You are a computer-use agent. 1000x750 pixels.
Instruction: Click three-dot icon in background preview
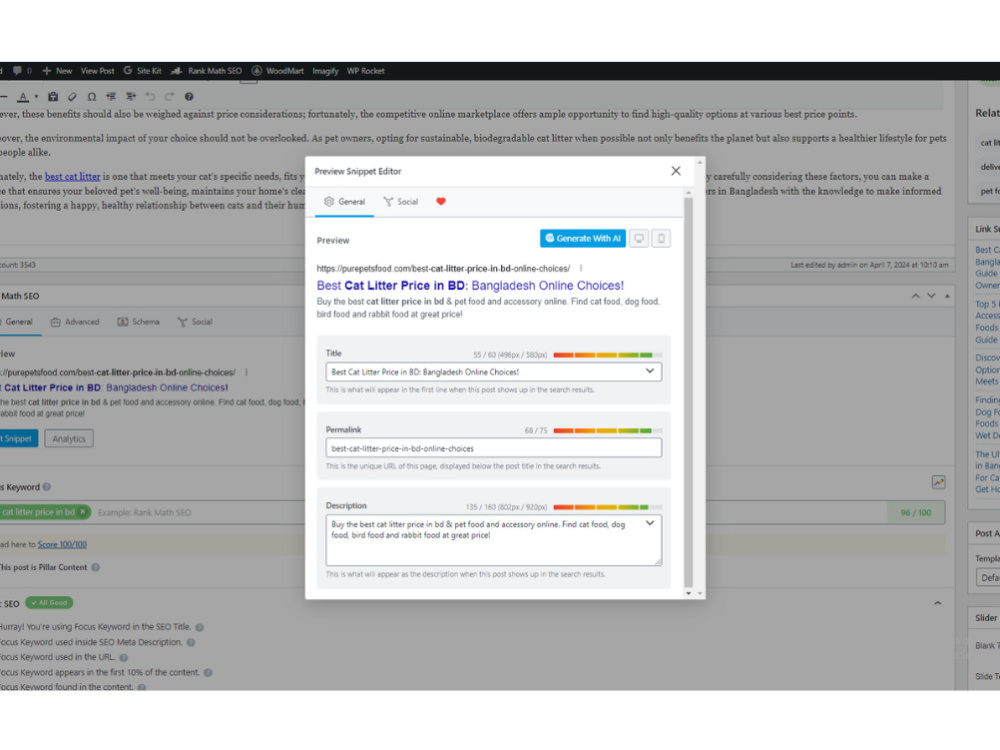(246, 372)
